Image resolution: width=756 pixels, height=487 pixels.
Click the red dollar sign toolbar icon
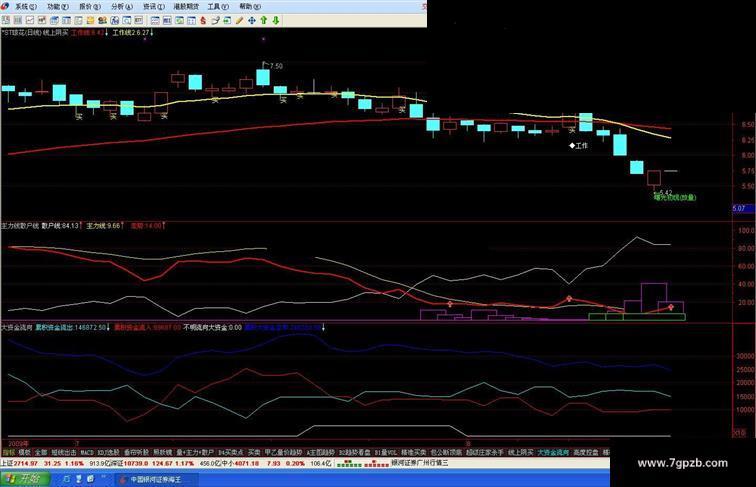pos(203,20)
